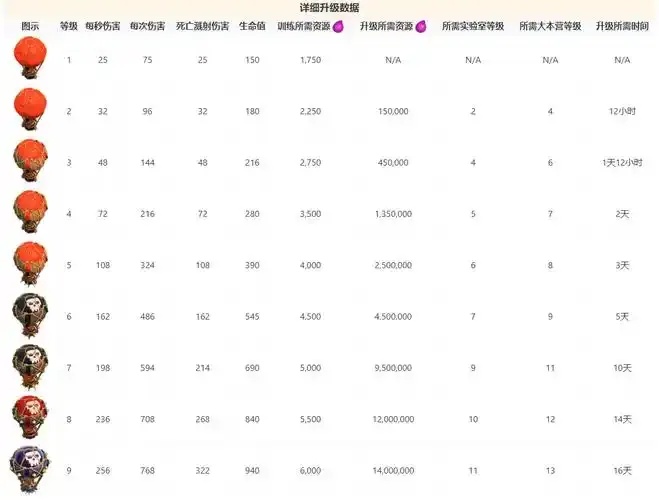
Task: Select death damage cell 214
Action: click(x=202, y=368)
